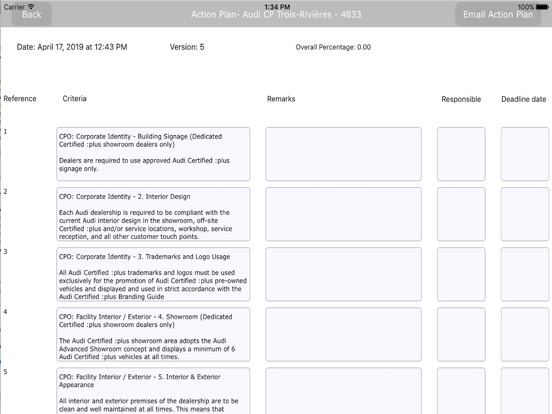Click the Reference column header
Image resolution: width=552 pixels, height=414 pixels.
click(x=20, y=99)
